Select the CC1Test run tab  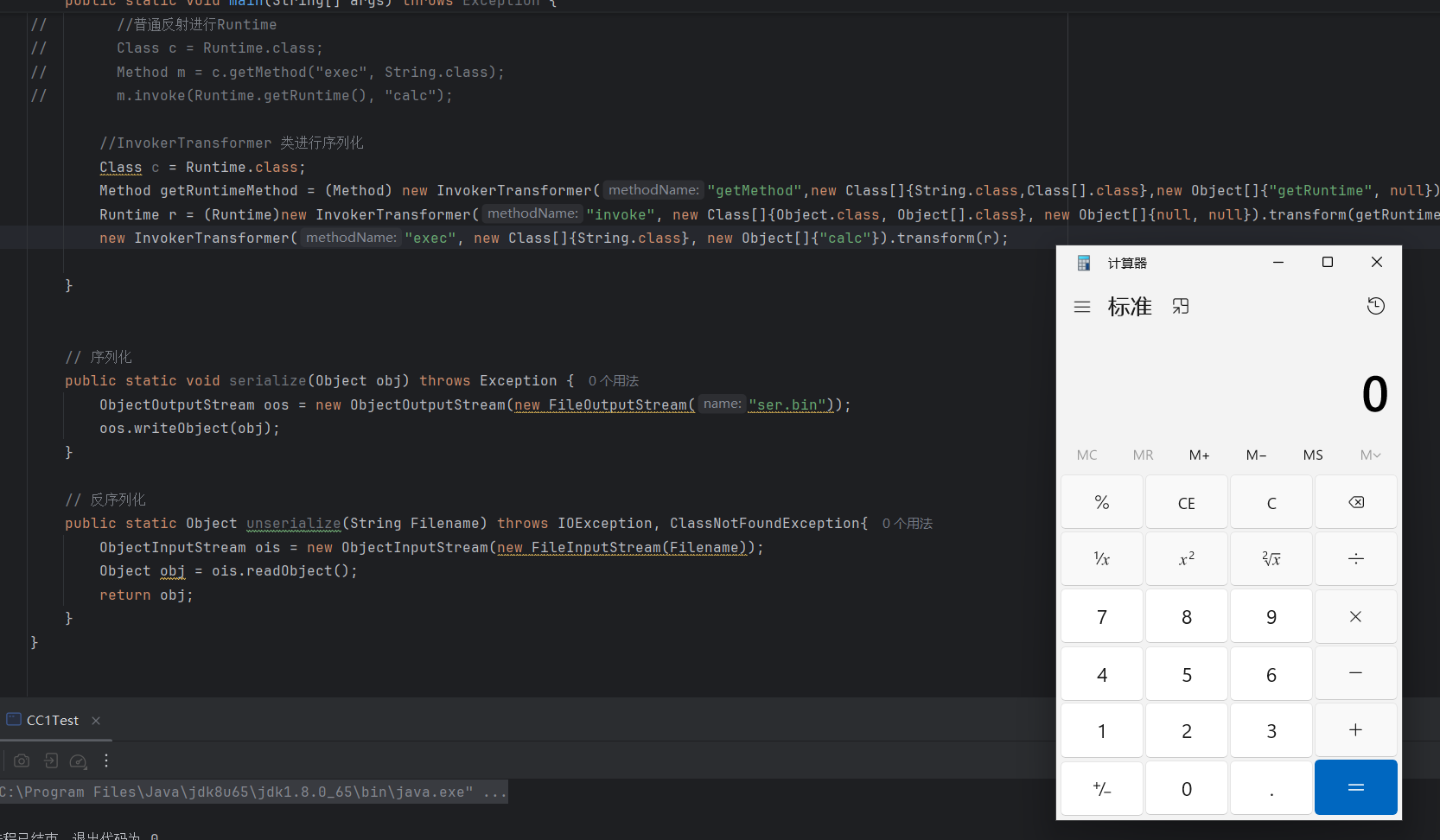52,721
